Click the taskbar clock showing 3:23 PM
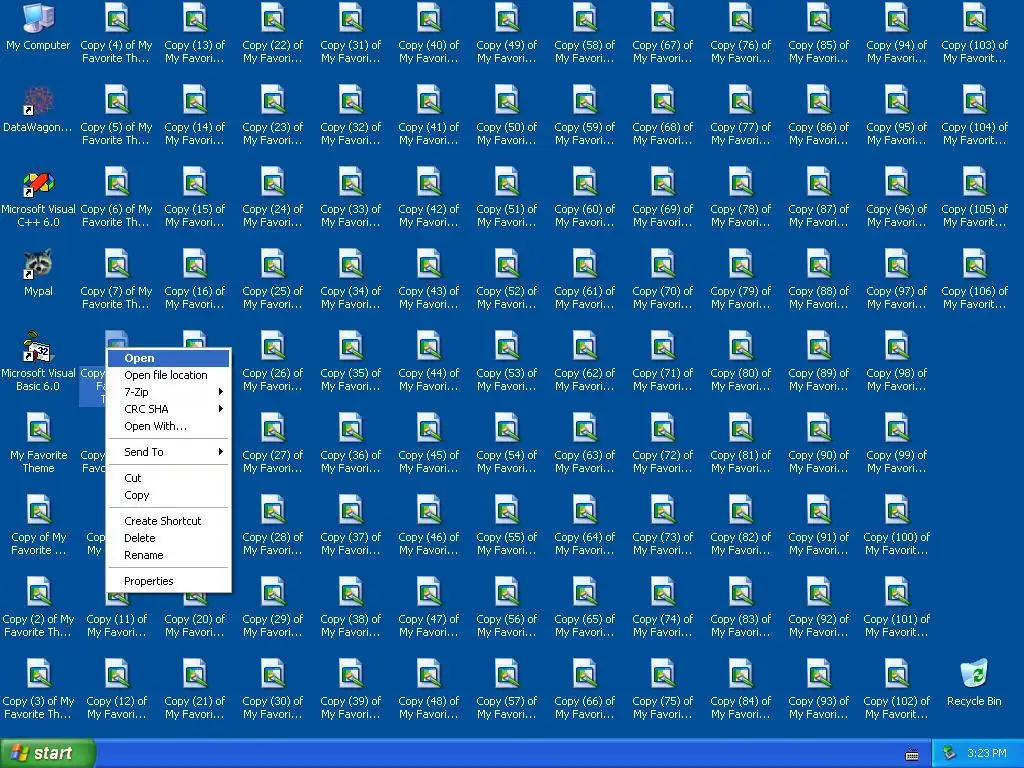Screen dimensions: 1024x768 986,753
